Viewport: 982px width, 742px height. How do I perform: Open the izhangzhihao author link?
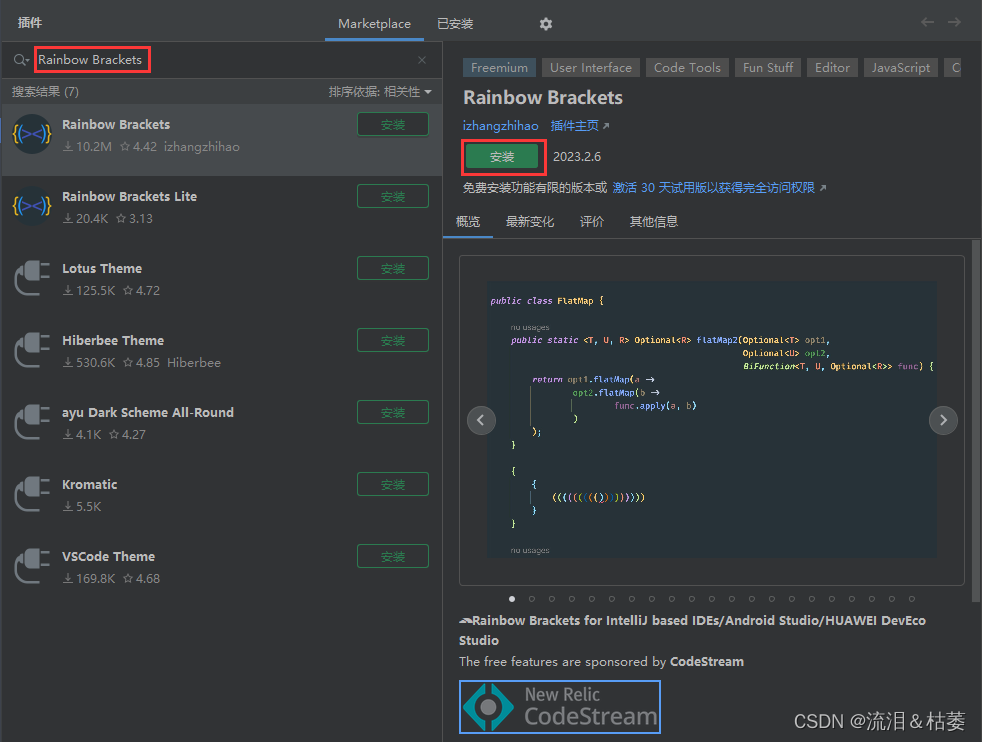(x=500, y=126)
